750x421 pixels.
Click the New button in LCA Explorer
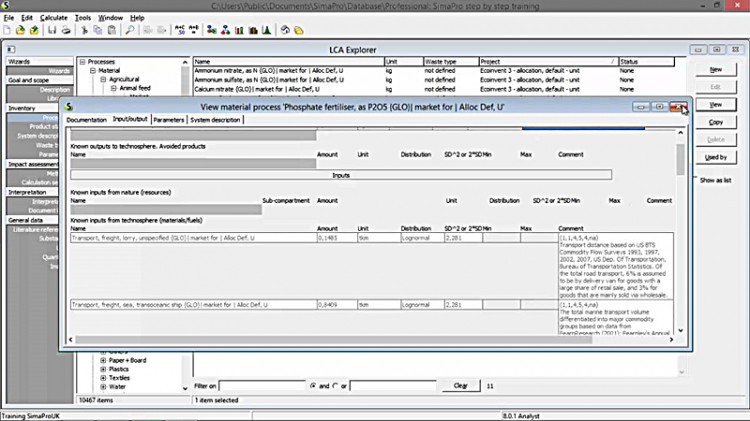click(716, 70)
